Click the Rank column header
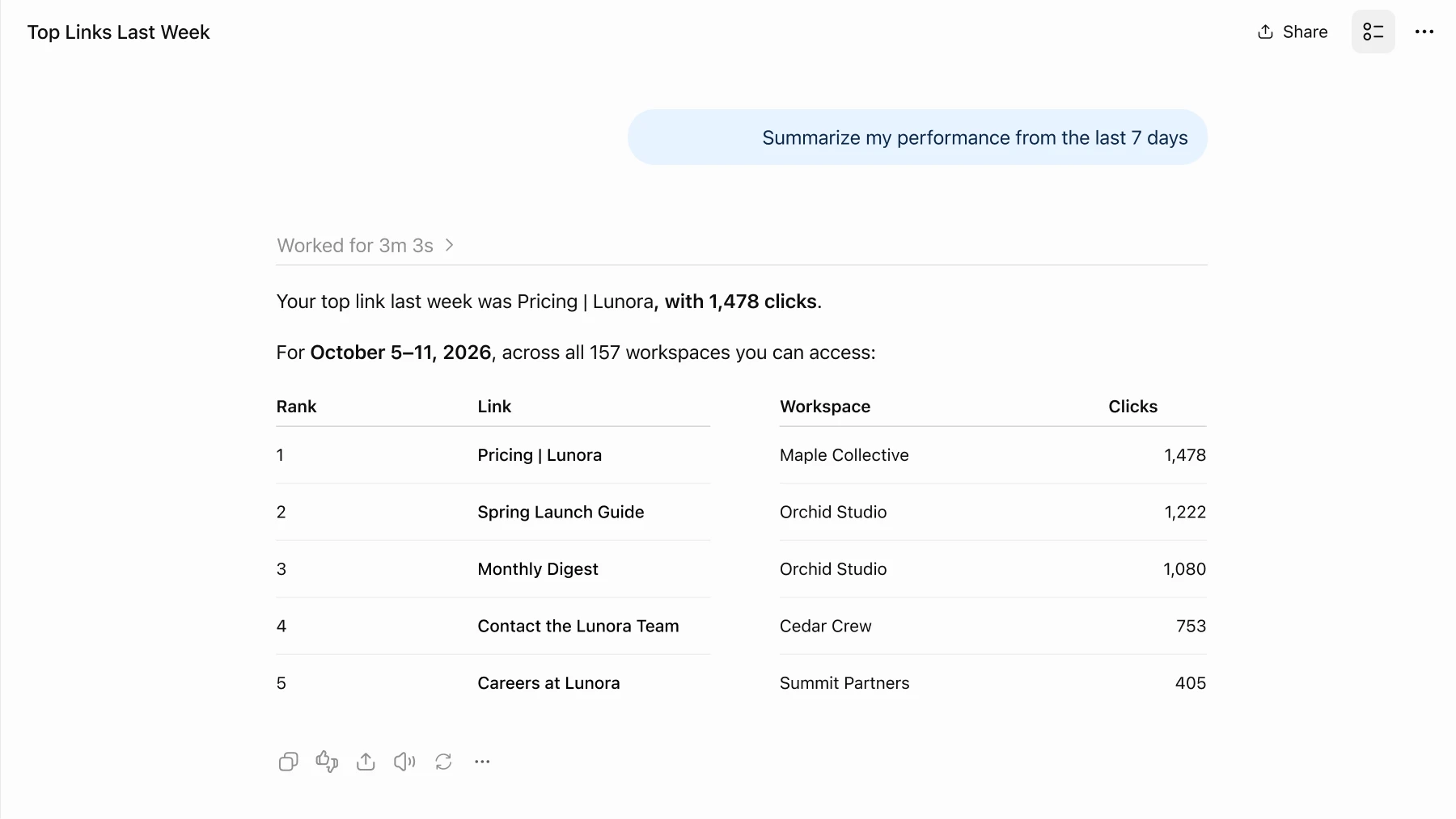Viewport: 1456px width, 819px height. point(296,407)
